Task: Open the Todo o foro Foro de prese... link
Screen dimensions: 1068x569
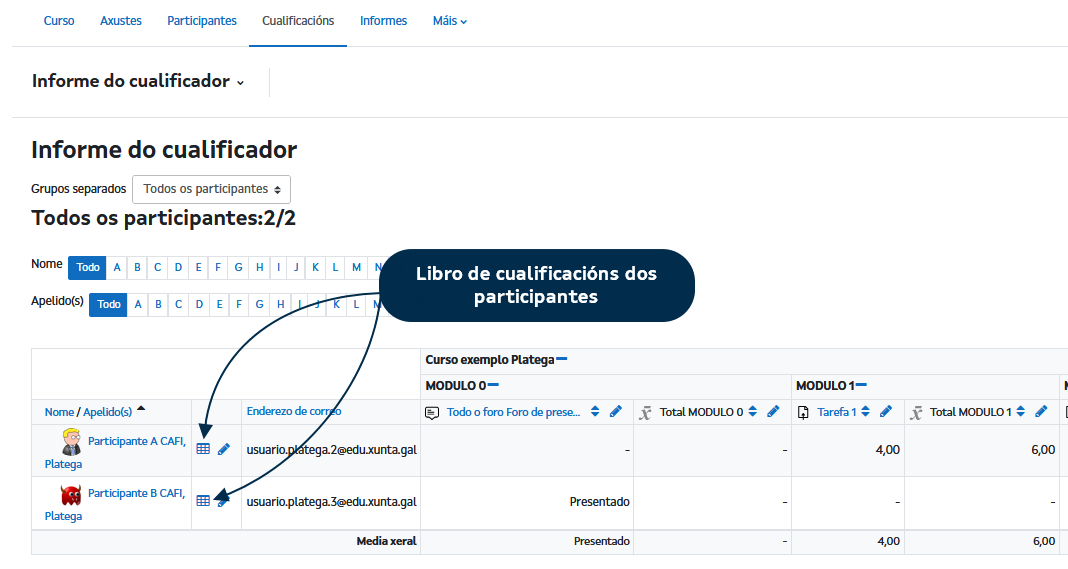Action: point(514,412)
